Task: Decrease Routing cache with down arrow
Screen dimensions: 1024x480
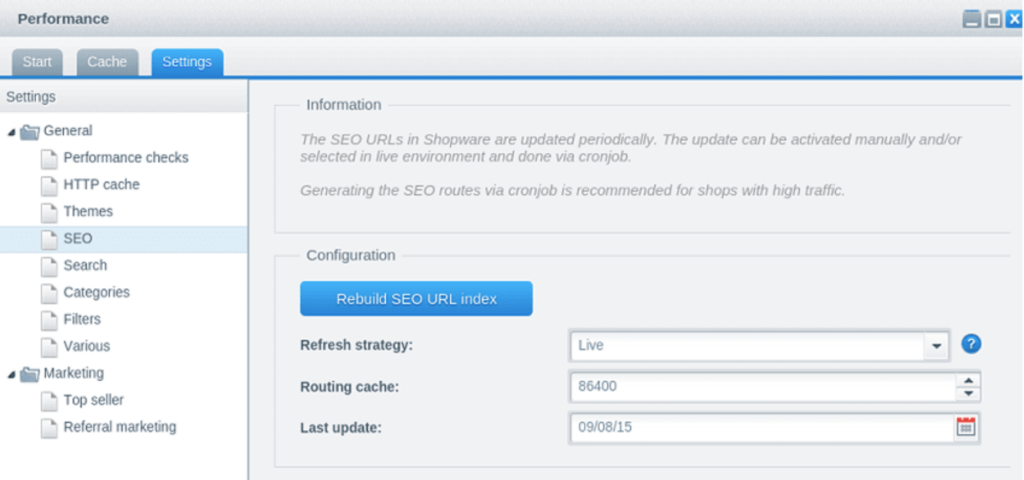Action: click(x=968, y=394)
